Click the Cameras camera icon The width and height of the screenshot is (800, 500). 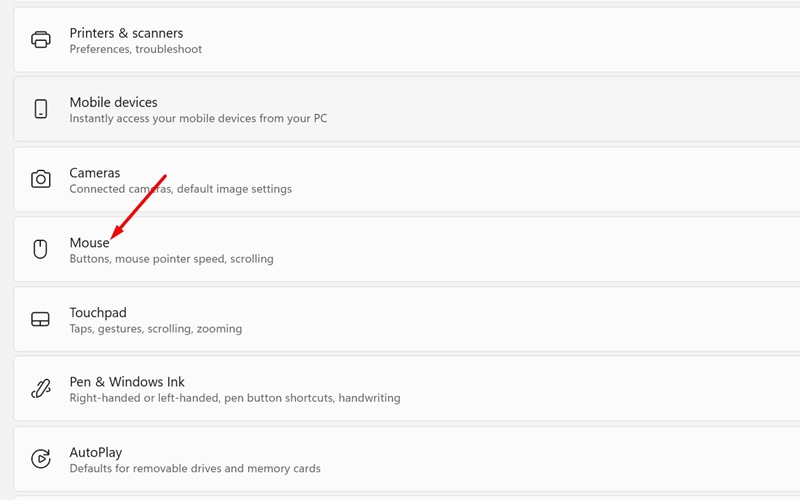pos(41,179)
